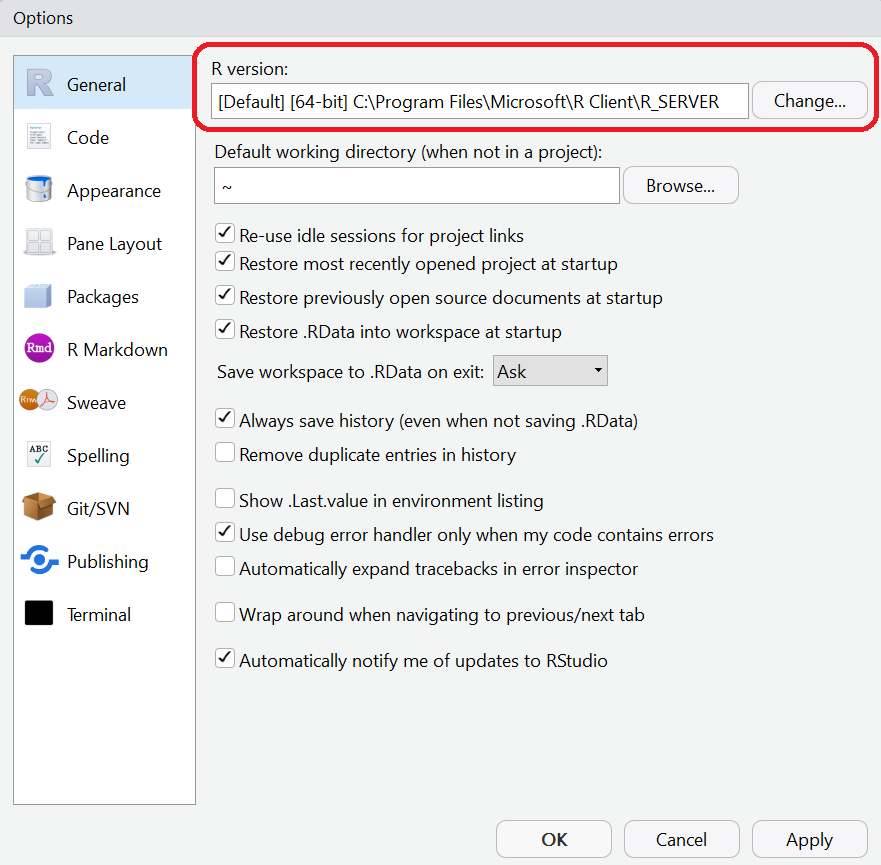The height and width of the screenshot is (865, 881).
Task: Click the Change... R version button
Action: tap(809, 101)
